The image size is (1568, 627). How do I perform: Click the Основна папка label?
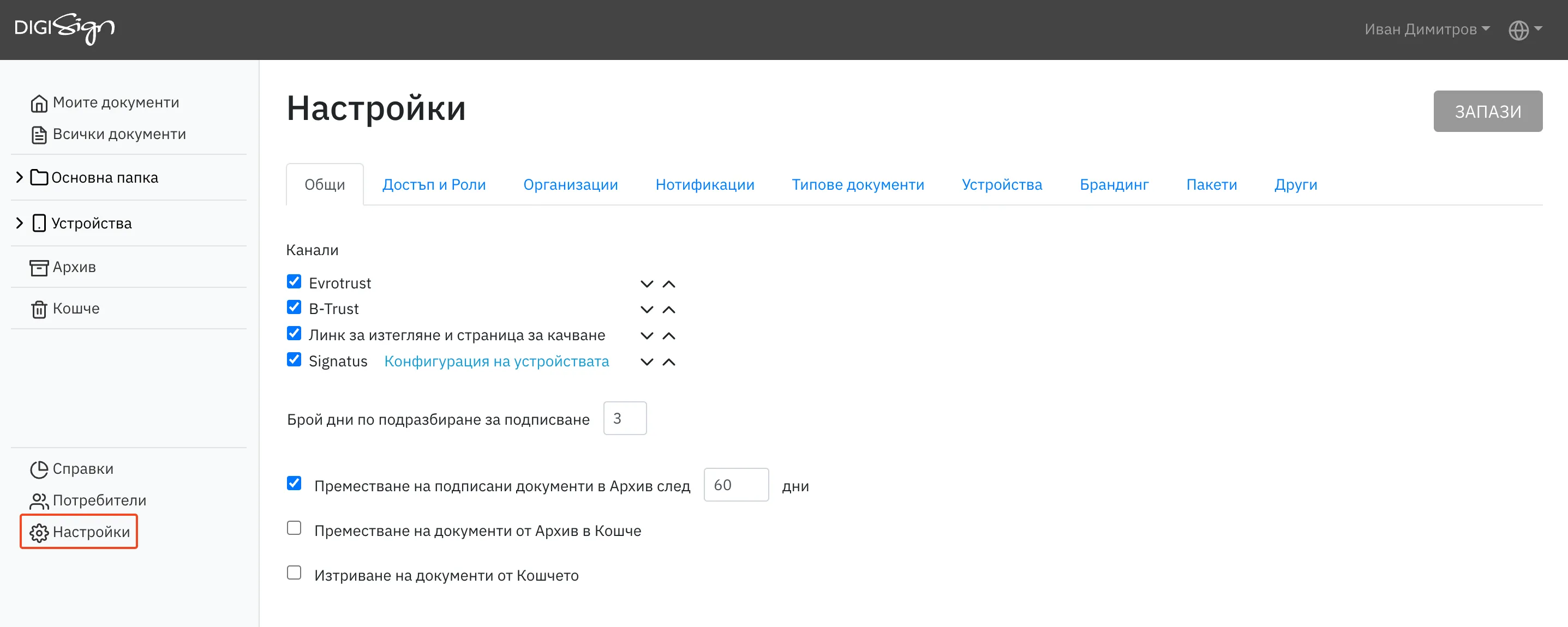[x=105, y=178]
